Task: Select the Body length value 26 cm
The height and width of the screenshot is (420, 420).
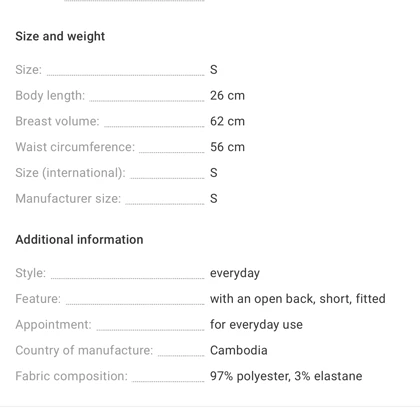Action: point(227,96)
